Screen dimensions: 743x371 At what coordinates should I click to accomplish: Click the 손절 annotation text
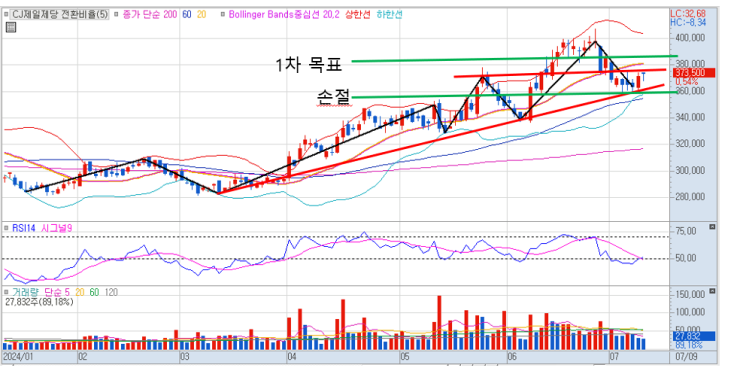(x=334, y=98)
